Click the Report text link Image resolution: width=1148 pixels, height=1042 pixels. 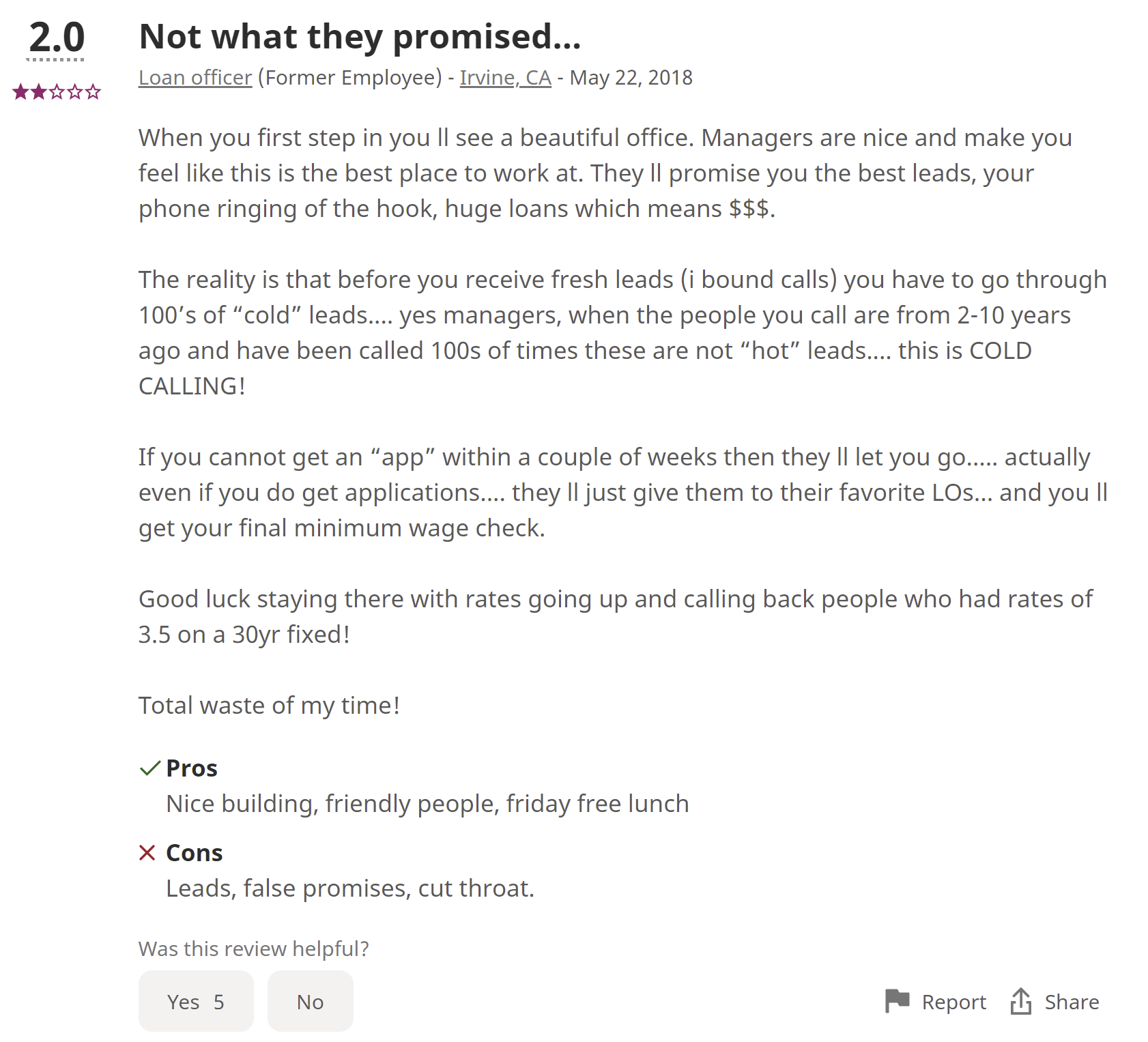pyautogui.click(x=953, y=1002)
